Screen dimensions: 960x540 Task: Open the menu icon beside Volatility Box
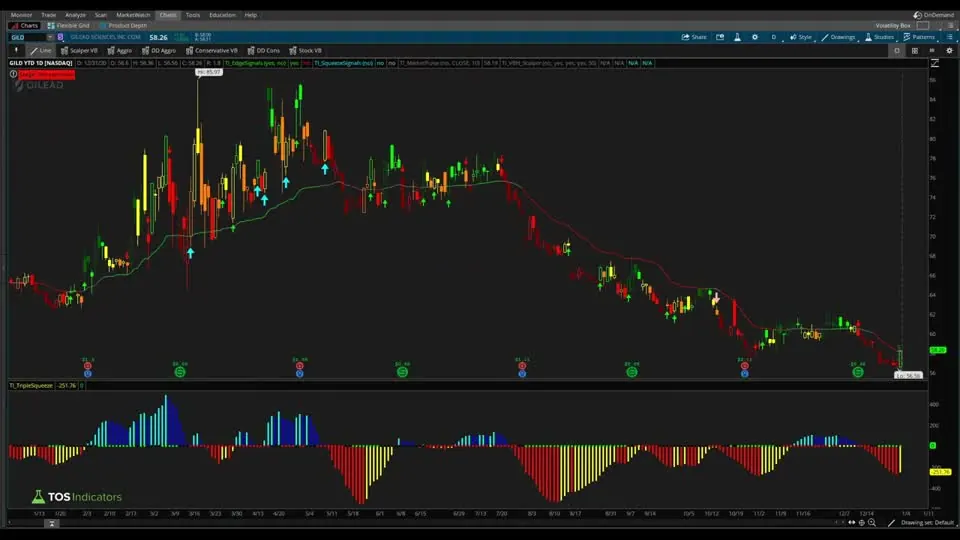(950, 26)
